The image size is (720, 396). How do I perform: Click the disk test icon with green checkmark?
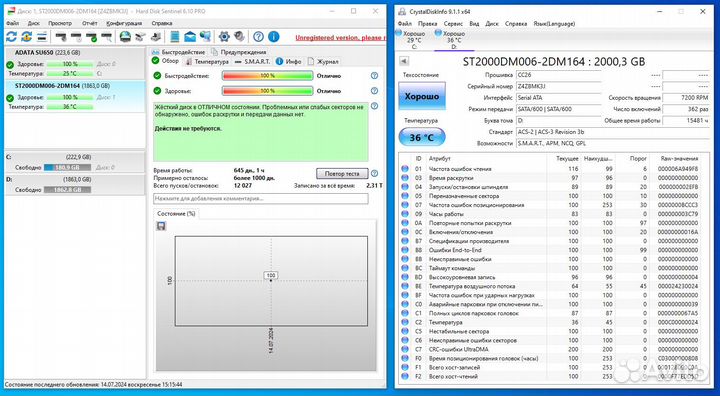[x=91, y=37]
